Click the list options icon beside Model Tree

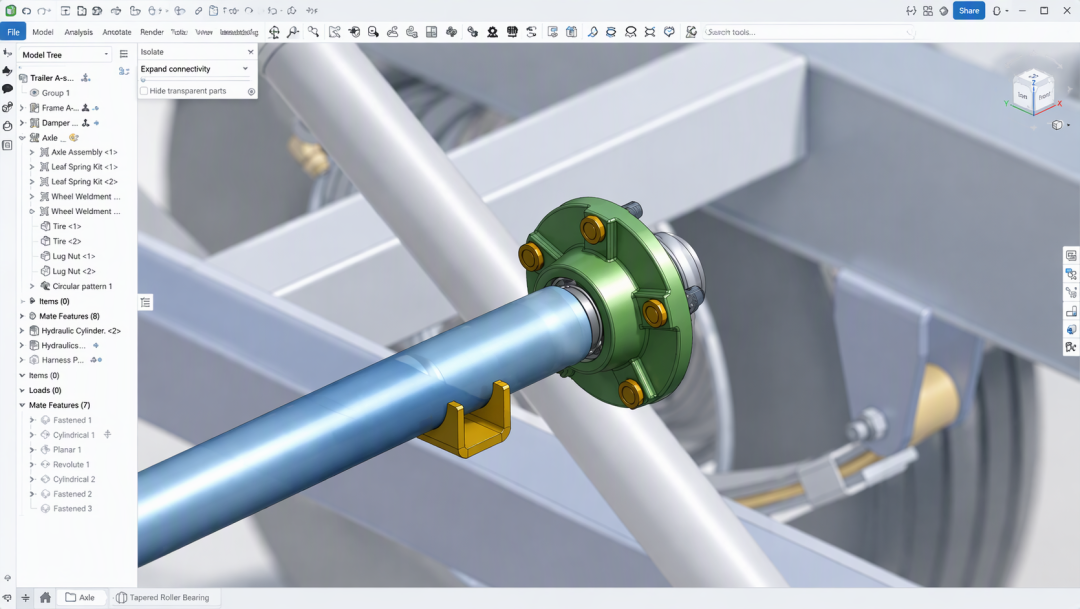click(124, 54)
